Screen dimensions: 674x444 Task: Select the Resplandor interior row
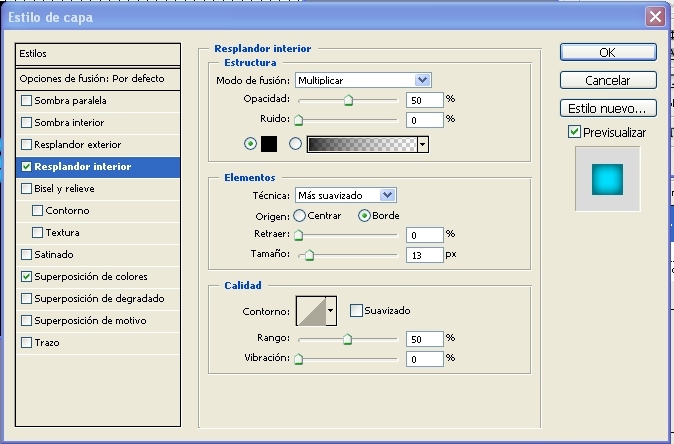[98, 167]
